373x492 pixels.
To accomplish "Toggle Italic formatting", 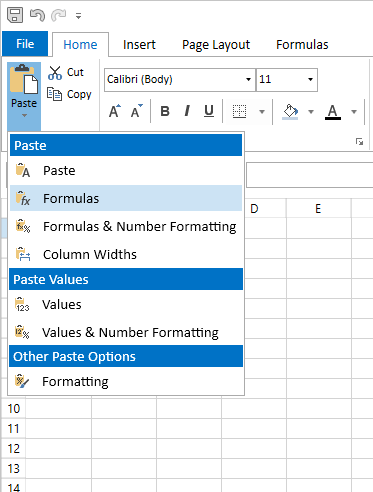I will click(x=187, y=111).
